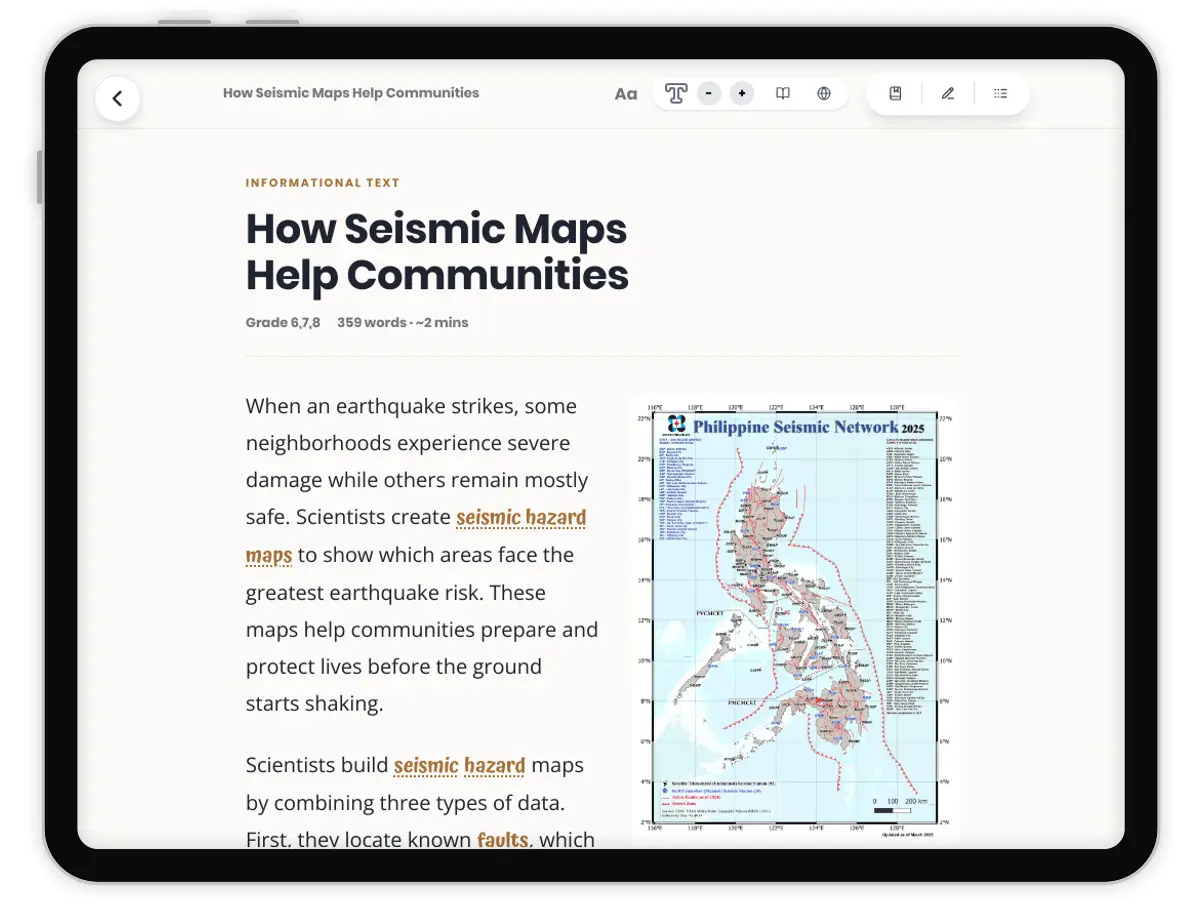Open the Aa text appearance settings
1200x906 pixels.
(626, 94)
